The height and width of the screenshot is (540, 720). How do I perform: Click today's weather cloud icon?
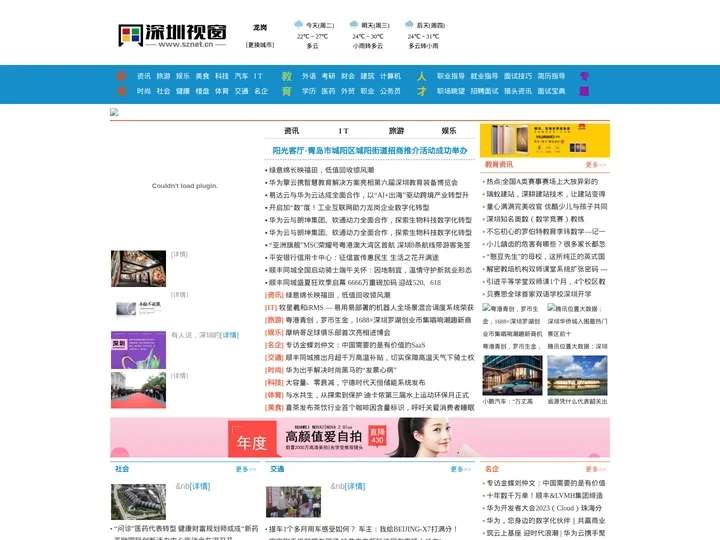click(x=298, y=24)
